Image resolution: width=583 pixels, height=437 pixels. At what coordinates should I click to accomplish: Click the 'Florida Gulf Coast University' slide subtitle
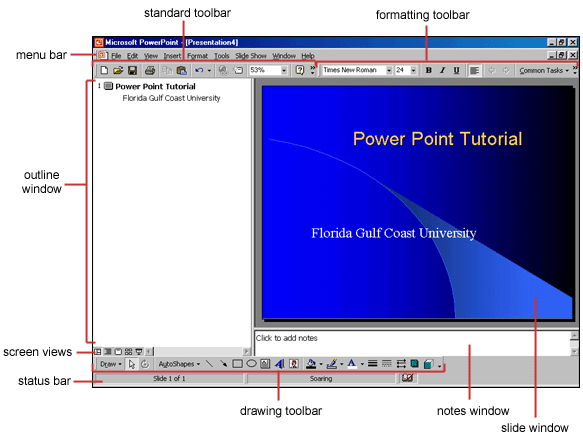(x=393, y=233)
